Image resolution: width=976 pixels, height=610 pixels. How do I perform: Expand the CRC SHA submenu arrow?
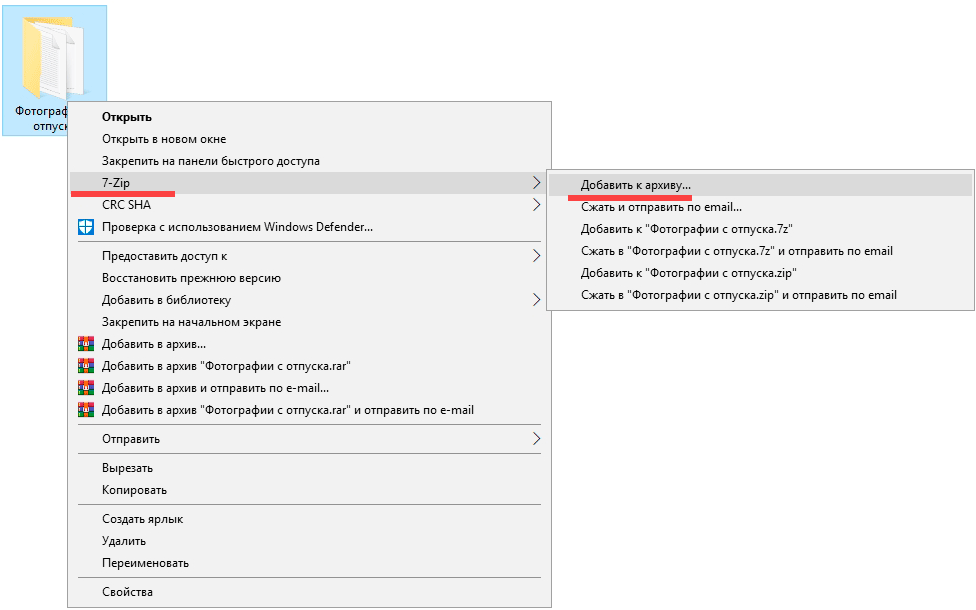click(x=536, y=205)
